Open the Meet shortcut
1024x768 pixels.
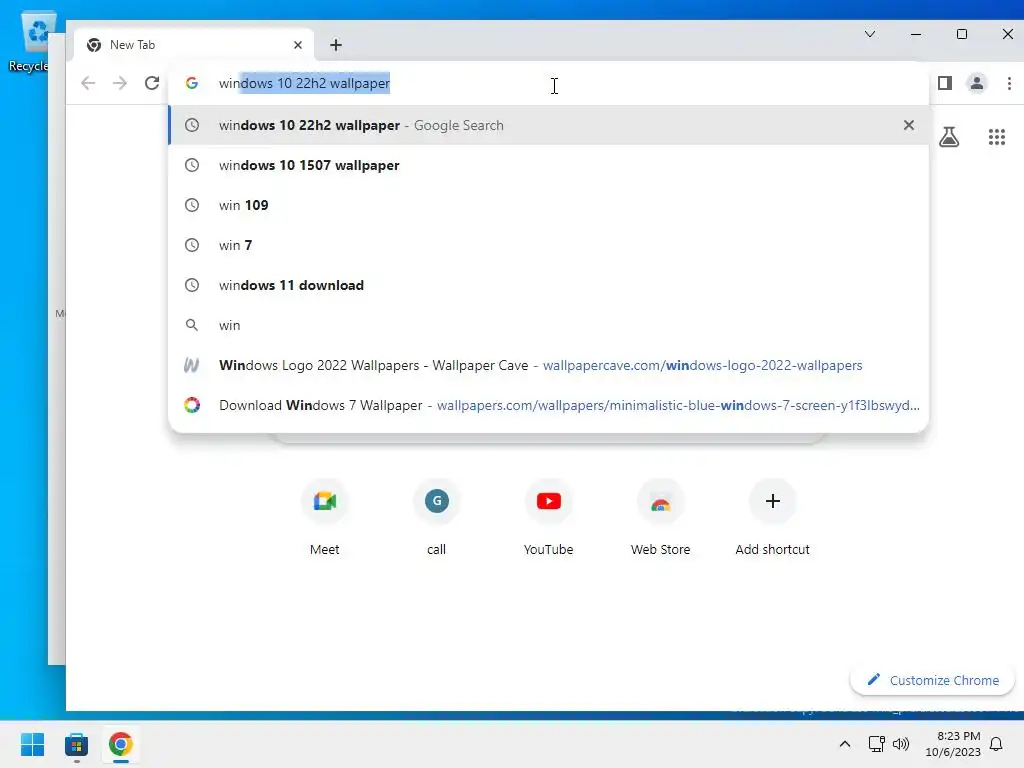pos(325,518)
